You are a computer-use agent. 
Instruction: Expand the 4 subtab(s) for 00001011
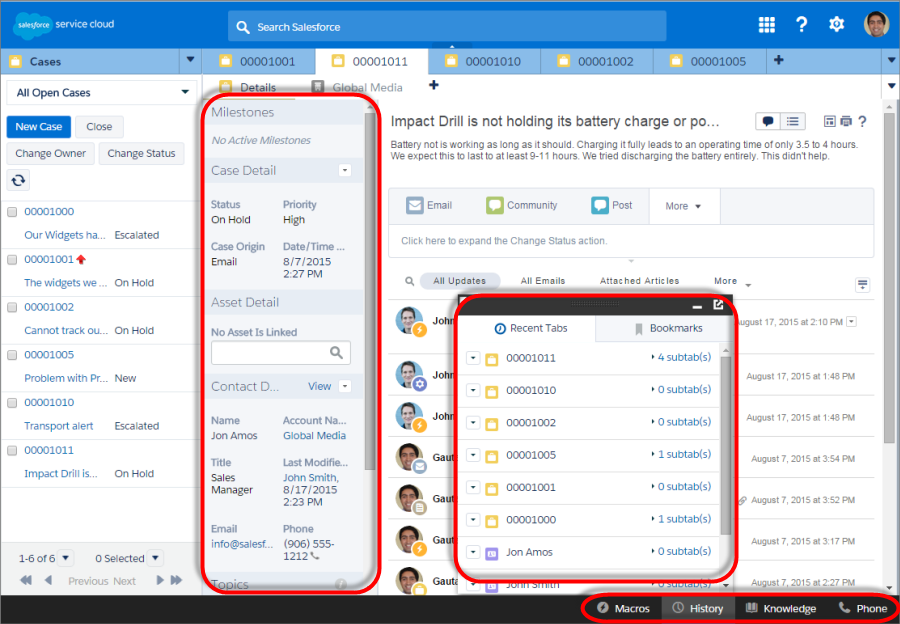coord(681,357)
